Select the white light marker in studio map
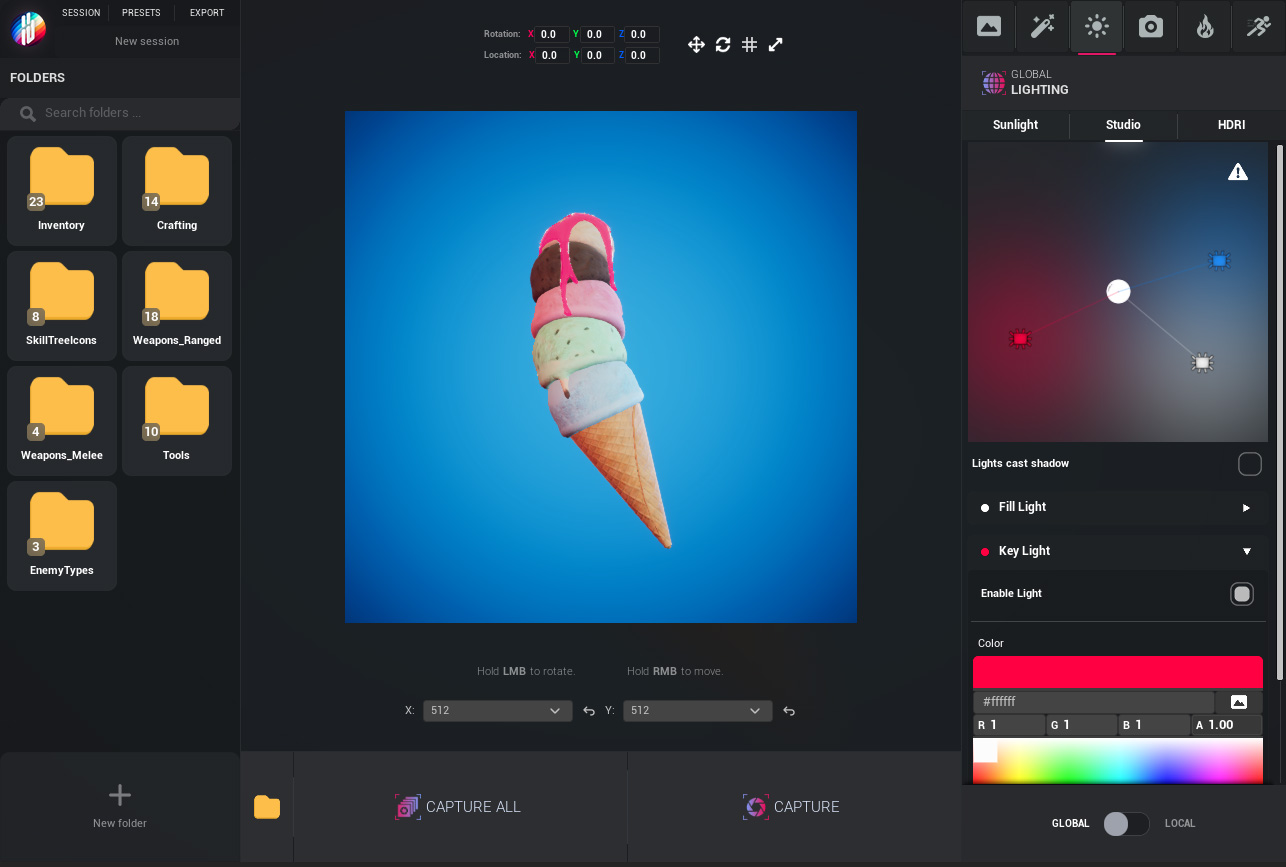Image resolution: width=1286 pixels, height=867 pixels. [1203, 362]
